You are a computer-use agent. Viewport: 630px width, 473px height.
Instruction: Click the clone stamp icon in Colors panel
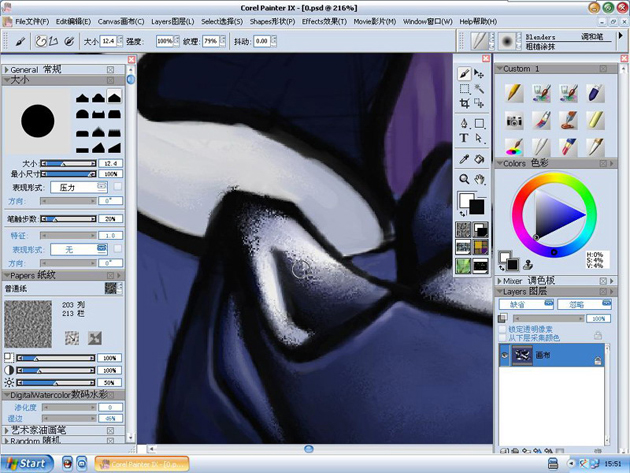pos(528,264)
